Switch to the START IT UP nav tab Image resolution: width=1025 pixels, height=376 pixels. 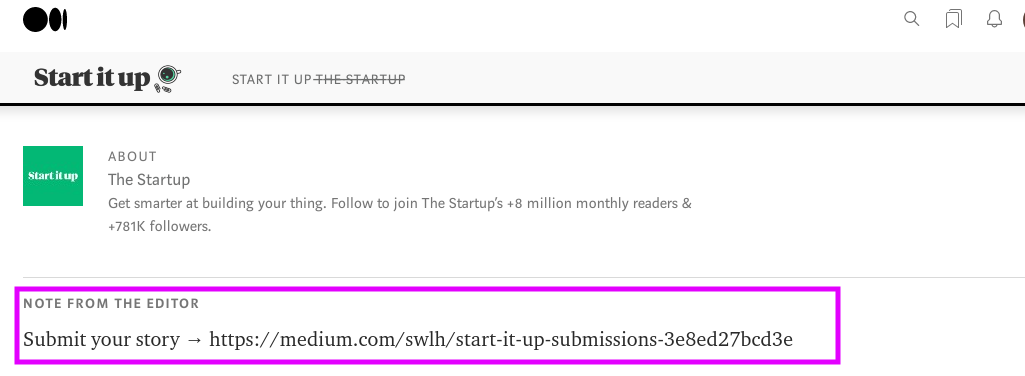272,80
